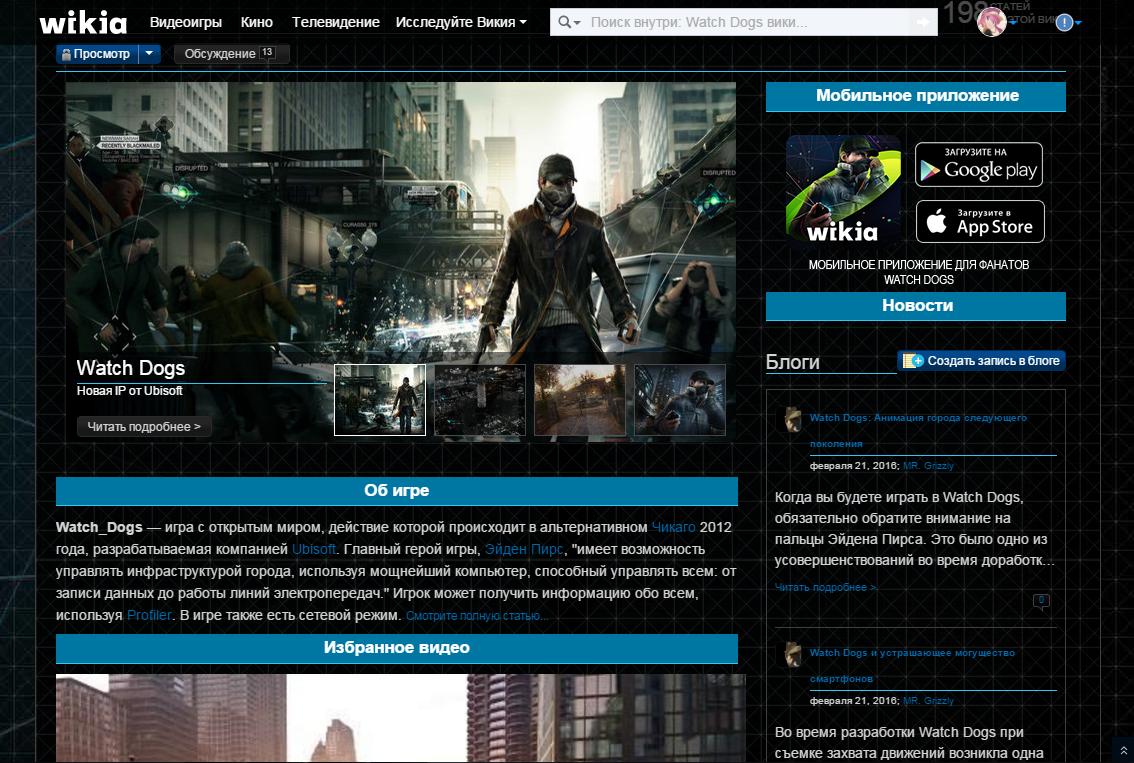Open MR. Grizzly's profile under the second blog post
Screen dimensions: 1134x763
pos(929,701)
